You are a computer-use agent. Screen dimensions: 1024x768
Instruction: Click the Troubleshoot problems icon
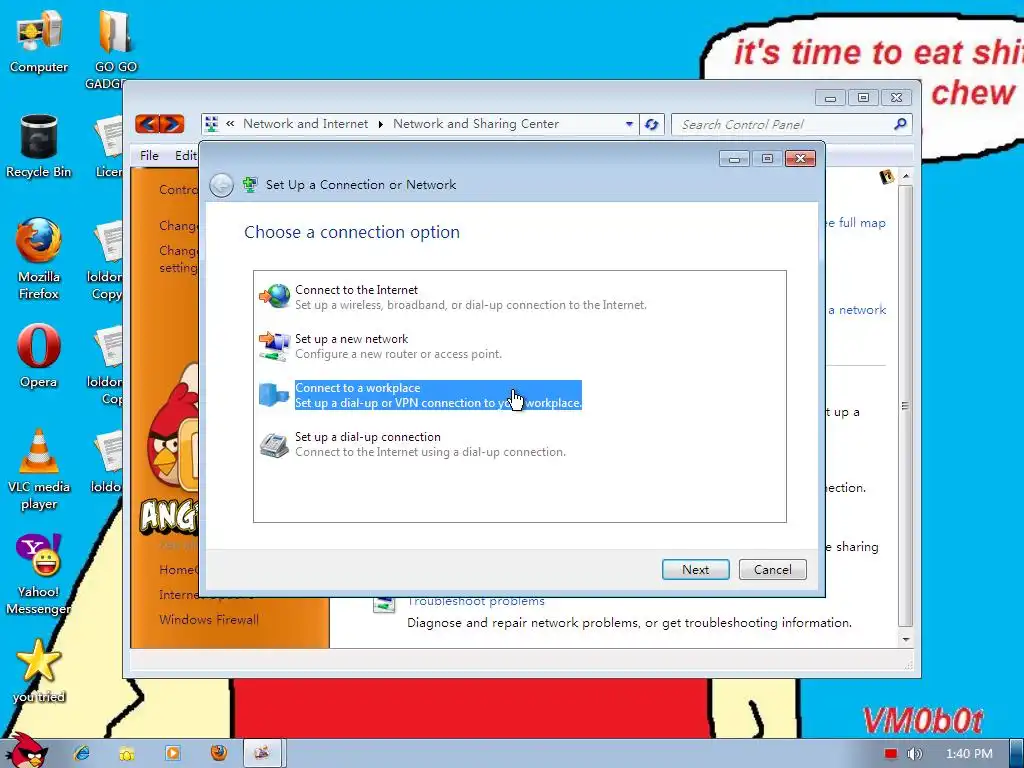(384, 604)
